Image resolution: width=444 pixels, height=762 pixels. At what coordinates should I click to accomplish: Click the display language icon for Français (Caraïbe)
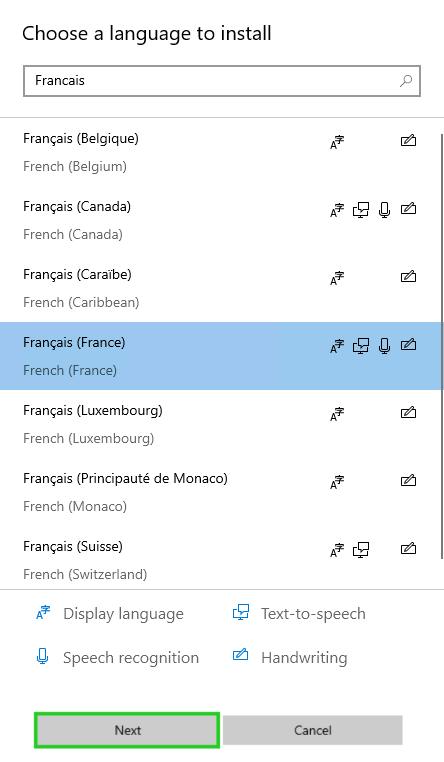coord(337,278)
